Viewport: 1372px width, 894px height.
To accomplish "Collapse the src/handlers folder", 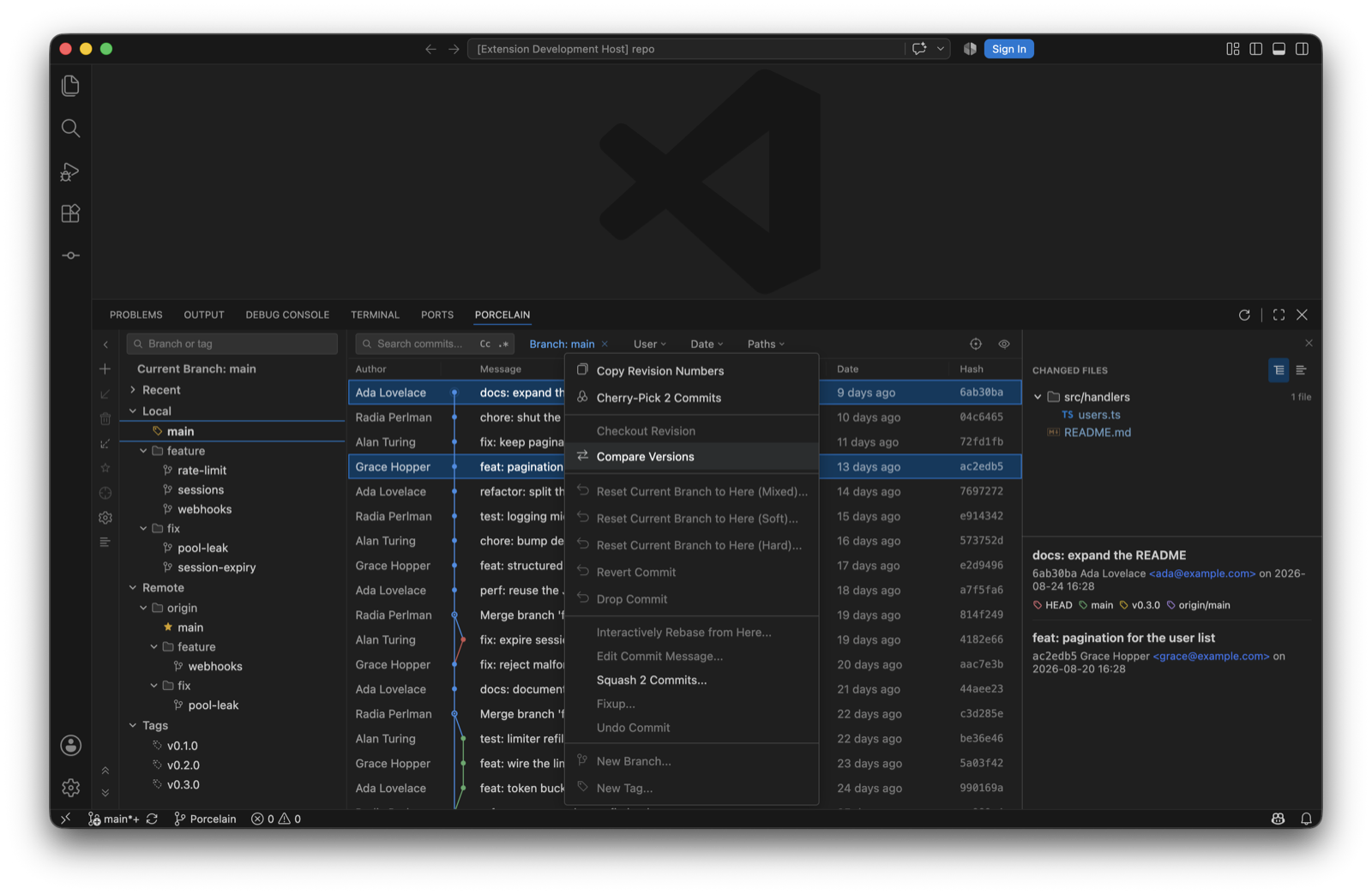I will click(1038, 397).
